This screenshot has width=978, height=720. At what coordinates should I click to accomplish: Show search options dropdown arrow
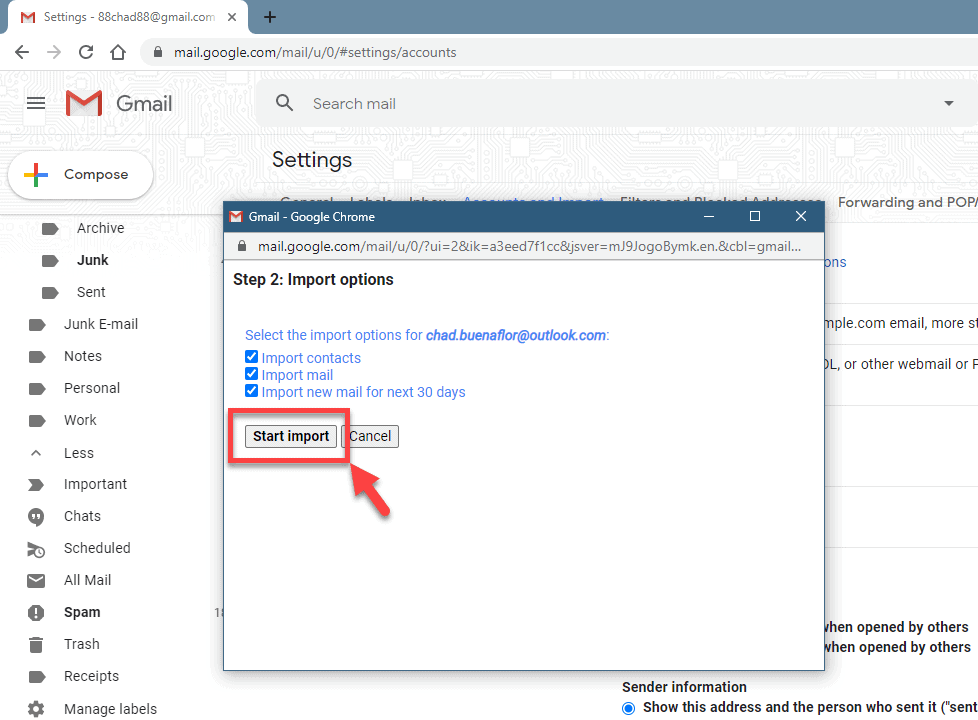[x=949, y=103]
